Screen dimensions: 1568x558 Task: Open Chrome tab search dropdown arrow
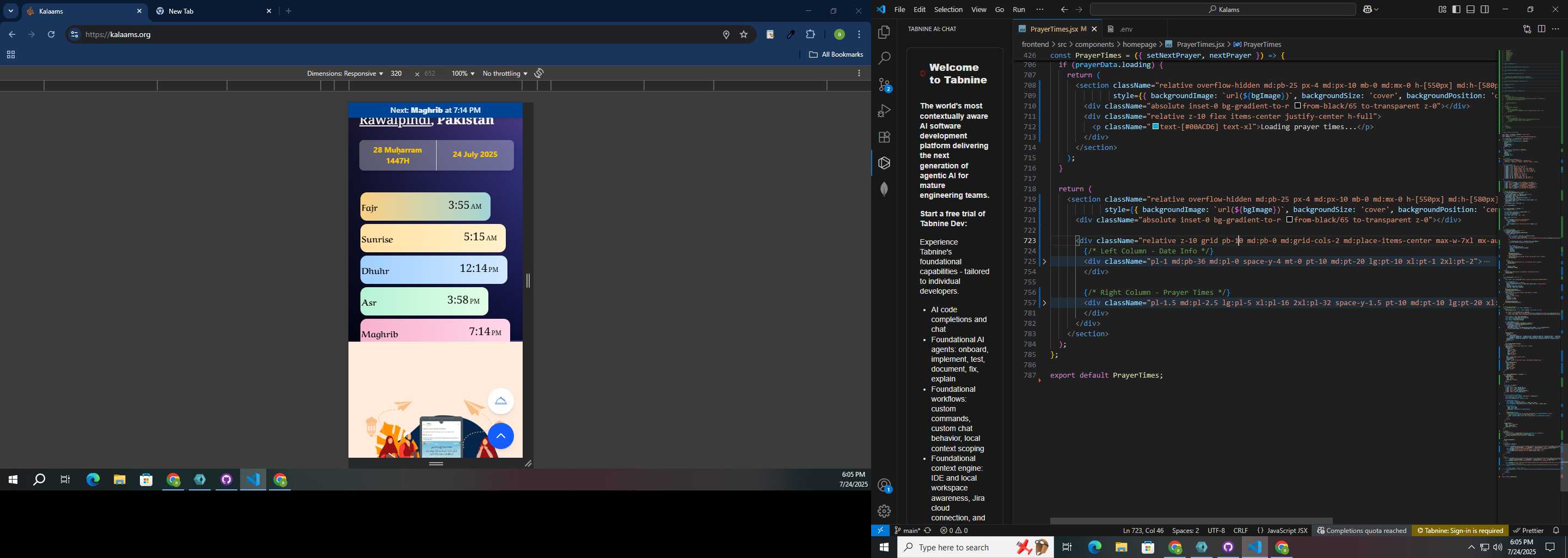coord(10,11)
